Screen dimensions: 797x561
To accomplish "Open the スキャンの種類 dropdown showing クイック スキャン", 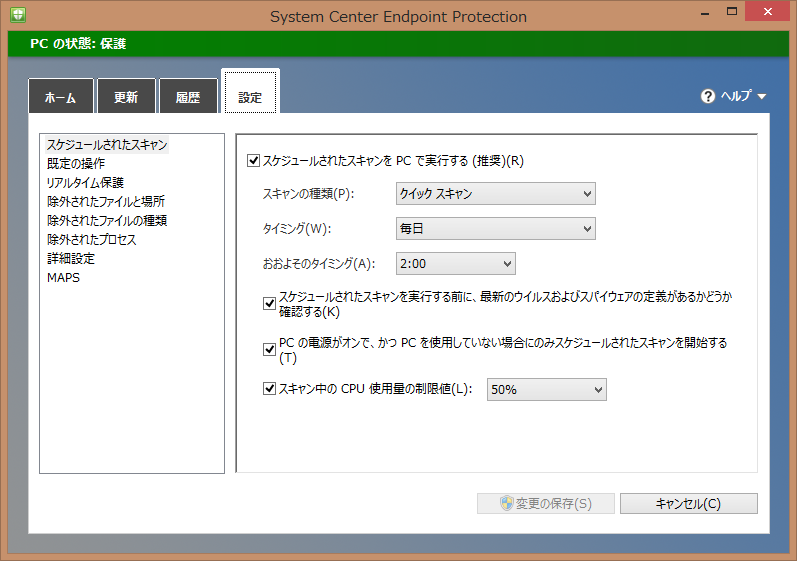I will [x=496, y=194].
